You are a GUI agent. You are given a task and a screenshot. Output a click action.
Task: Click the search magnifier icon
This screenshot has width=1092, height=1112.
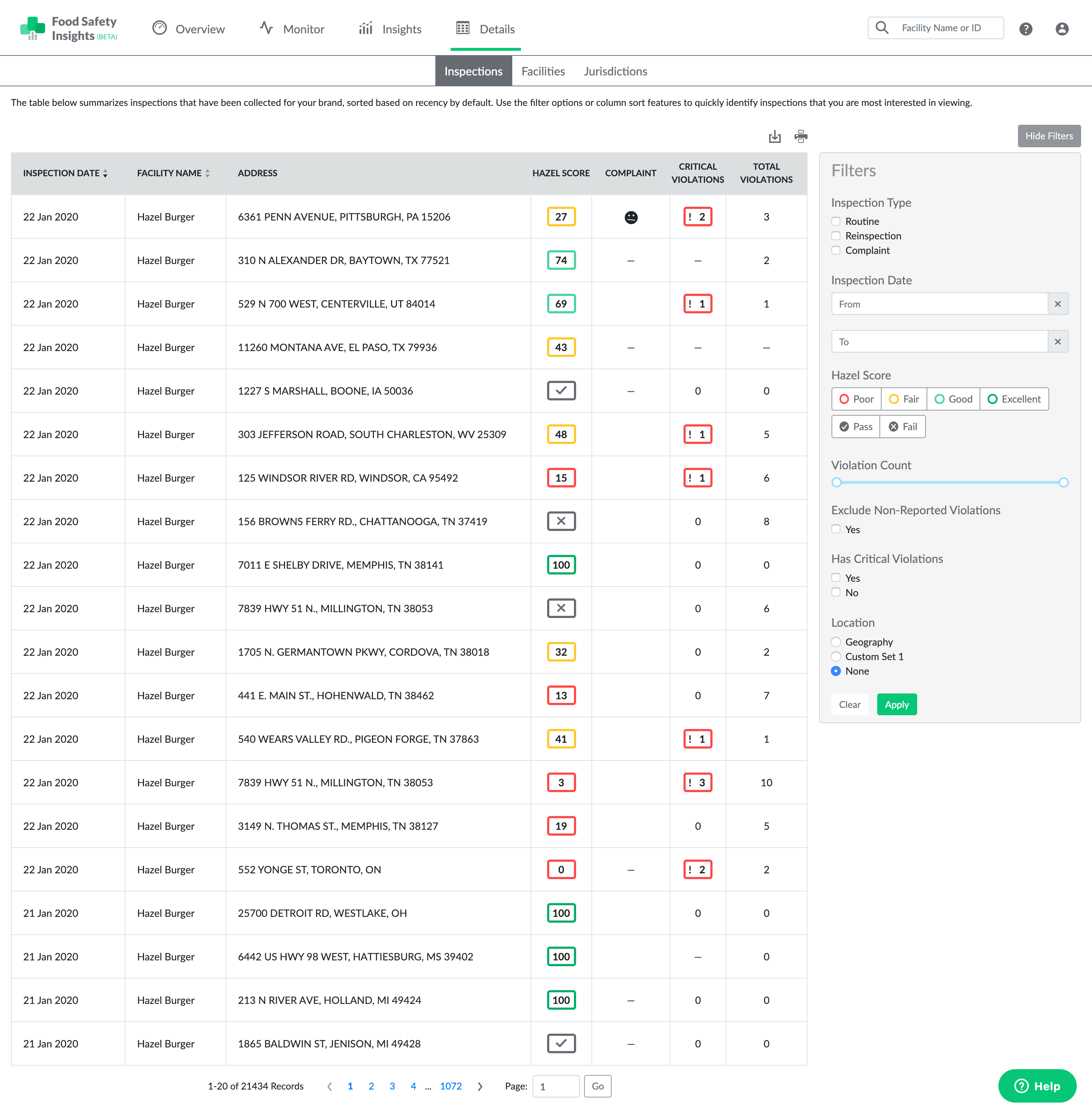tap(882, 28)
